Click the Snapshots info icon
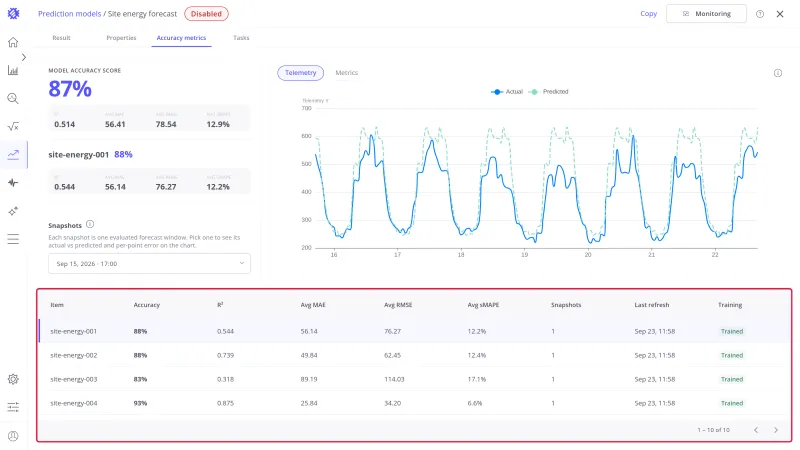Image resolution: width=800 pixels, height=450 pixels. click(90, 224)
